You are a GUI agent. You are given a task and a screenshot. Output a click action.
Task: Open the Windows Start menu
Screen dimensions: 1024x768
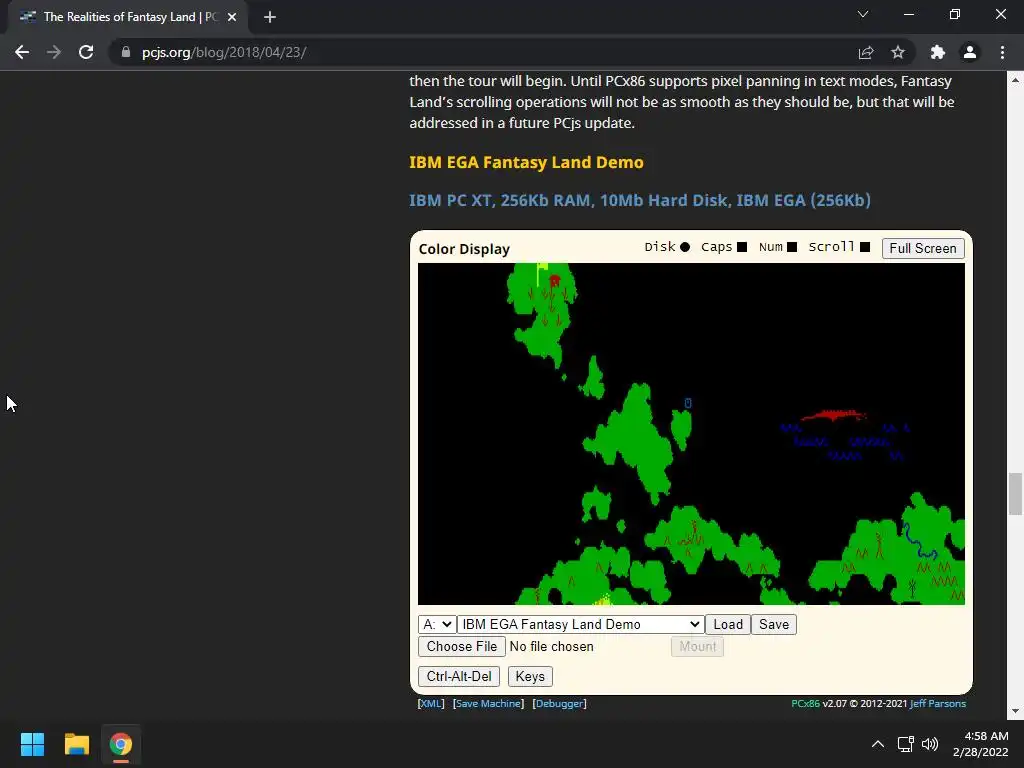pyautogui.click(x=32, y=744)
